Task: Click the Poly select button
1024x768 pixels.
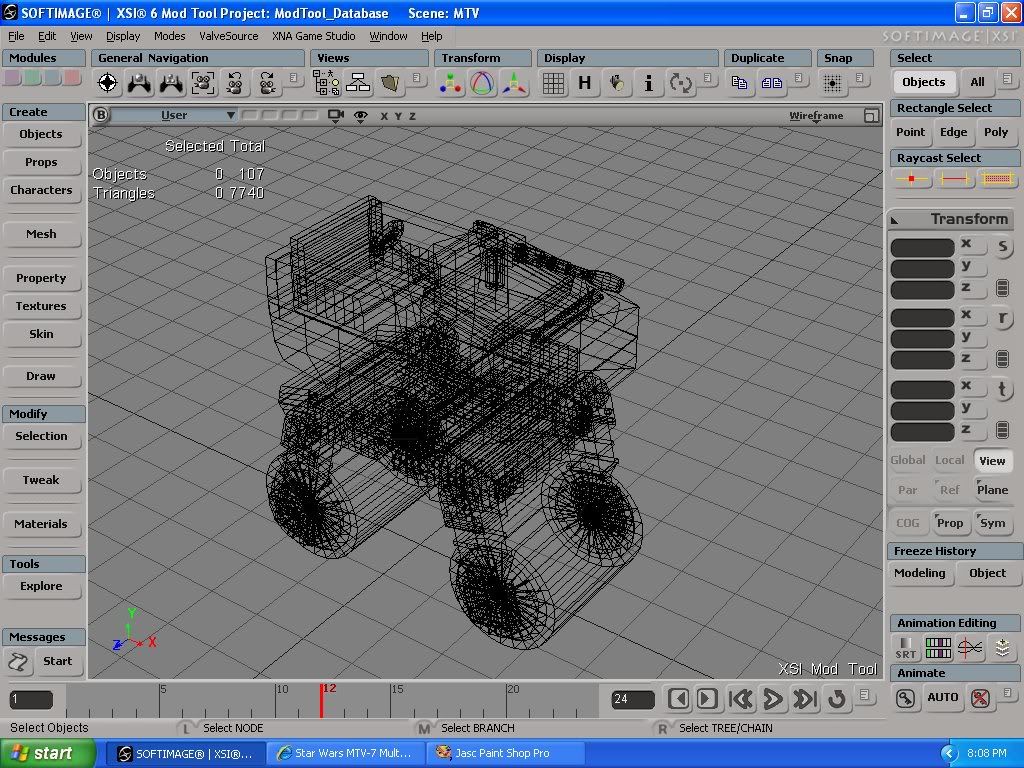Action: coord(996,132)
